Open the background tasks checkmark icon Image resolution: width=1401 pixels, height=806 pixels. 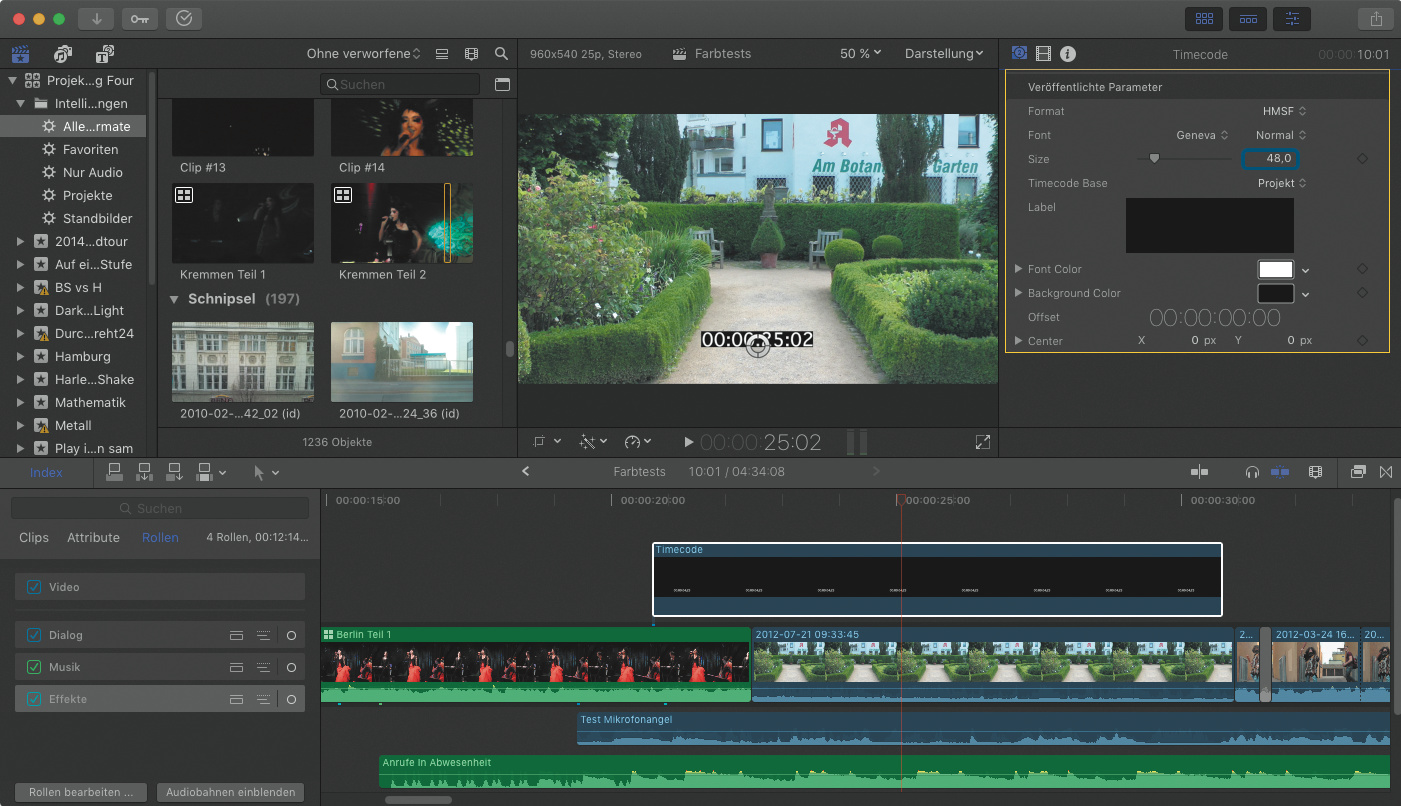(183, 19)
